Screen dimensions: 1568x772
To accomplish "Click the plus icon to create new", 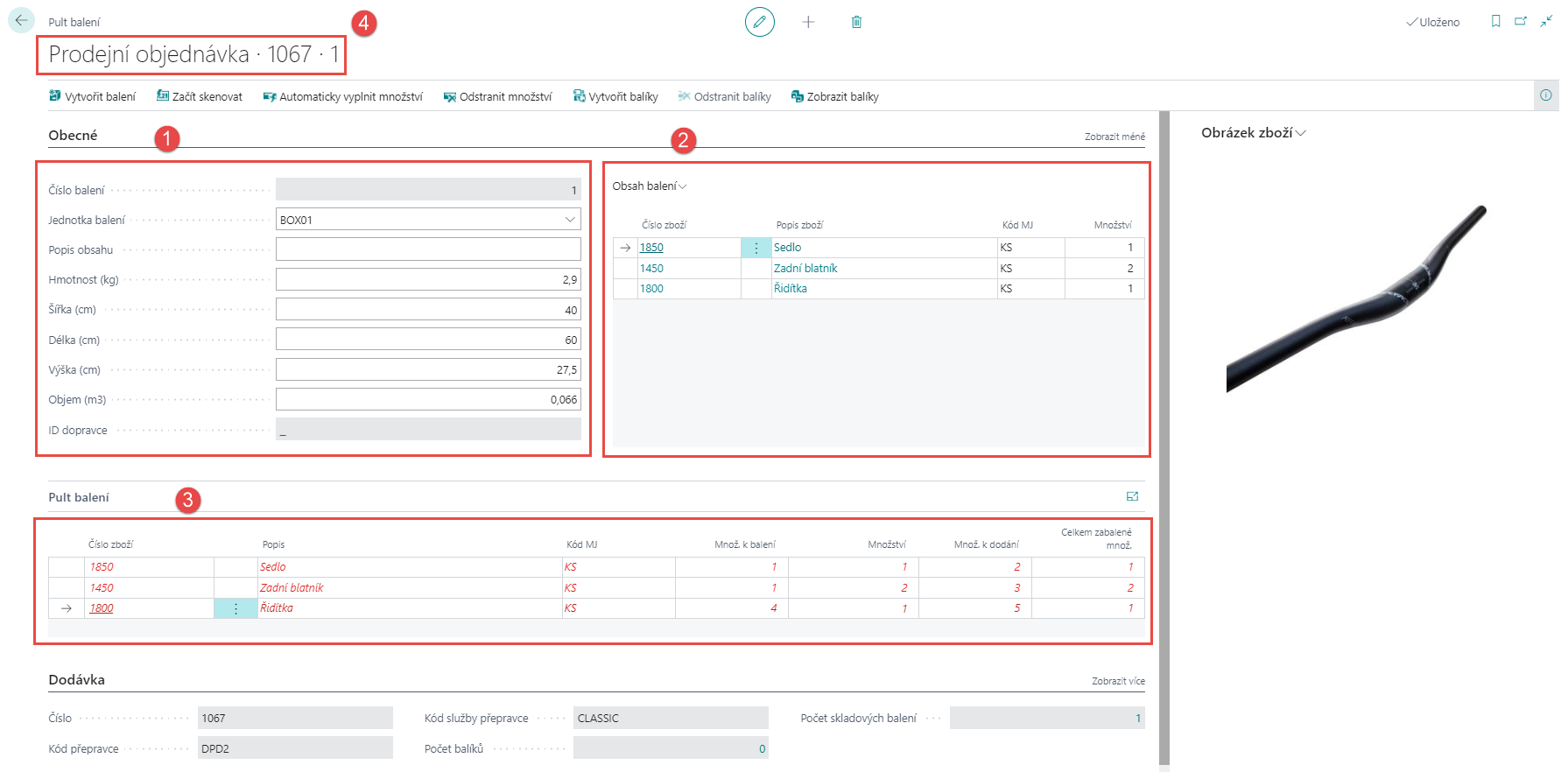I will tap(808, 22).
